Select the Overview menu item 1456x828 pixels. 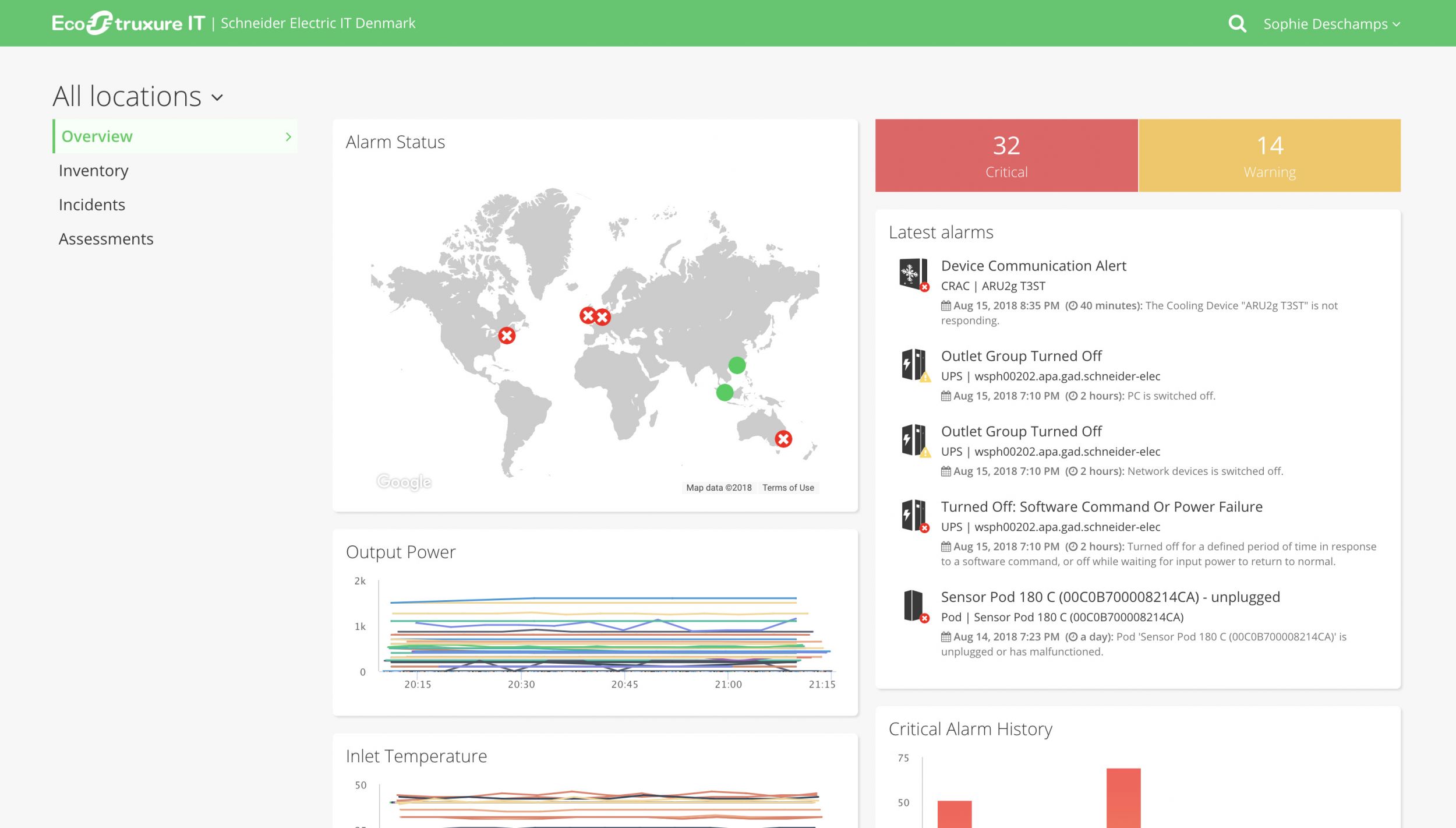(x=175, y=136)
